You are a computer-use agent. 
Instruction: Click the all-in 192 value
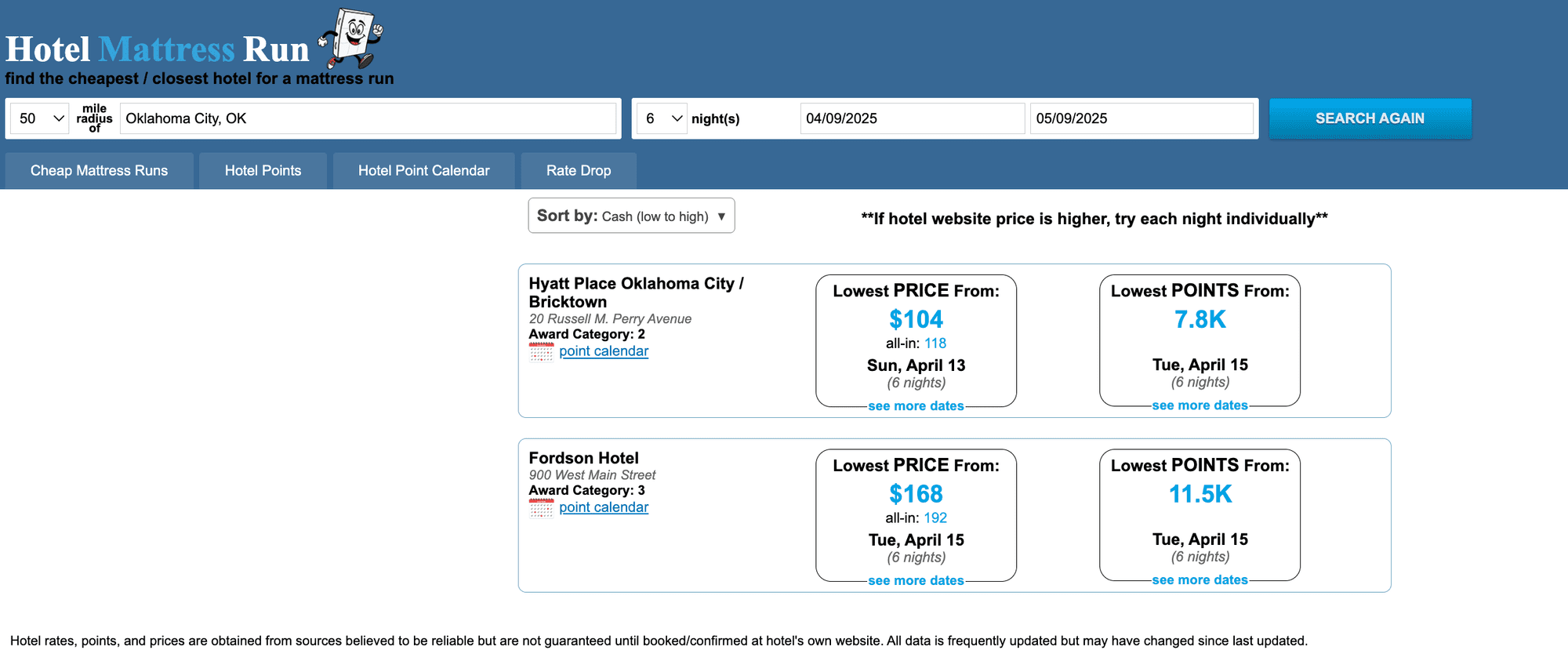pos(935,518)
